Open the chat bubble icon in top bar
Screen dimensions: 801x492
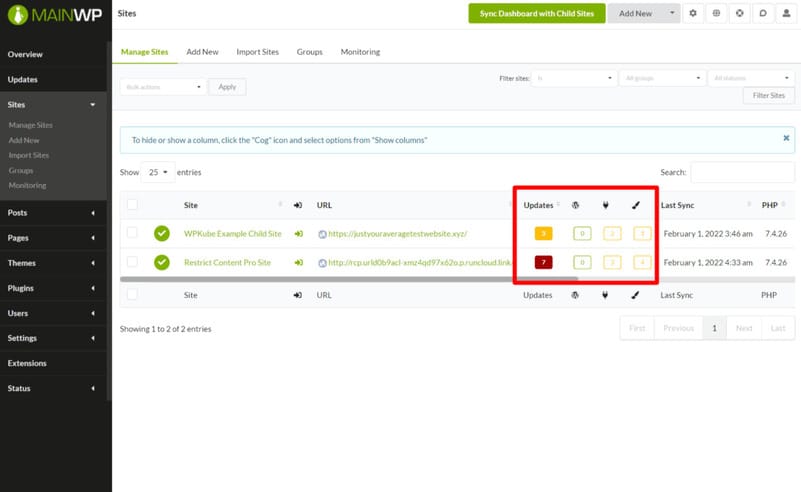pos(763,13)
